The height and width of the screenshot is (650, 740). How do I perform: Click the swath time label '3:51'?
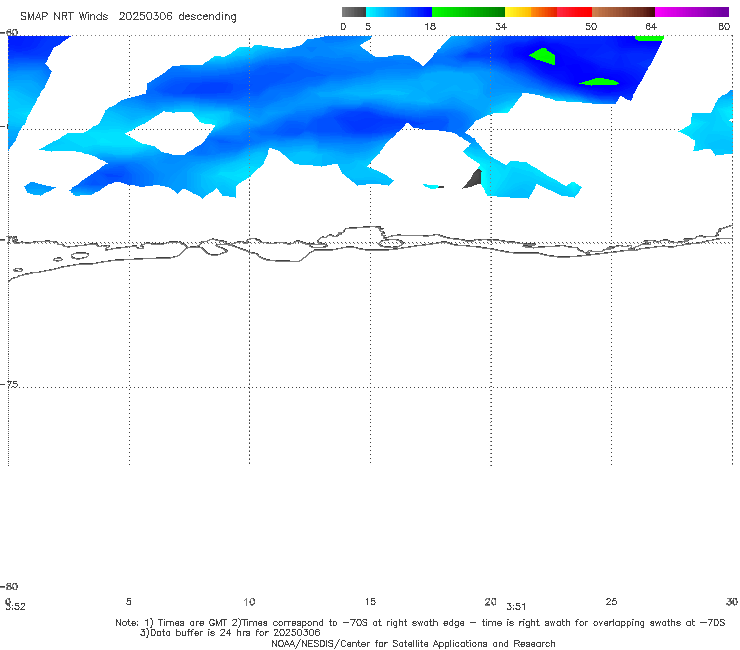pyautogui.click(x=516, y=607)
